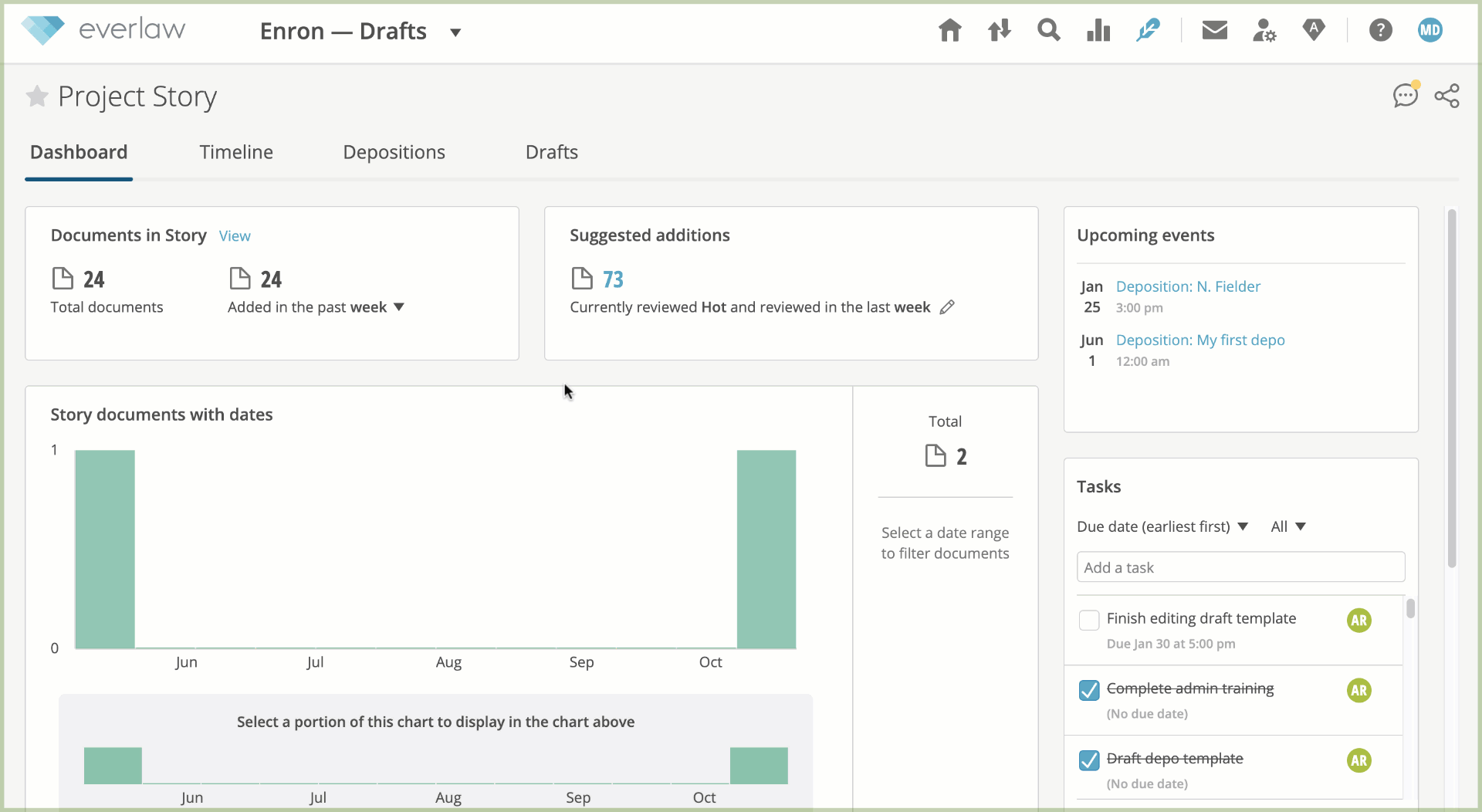Open the comments chat bubble icon
Viewport: 1482px width, 812px height.
point(1406,95)
